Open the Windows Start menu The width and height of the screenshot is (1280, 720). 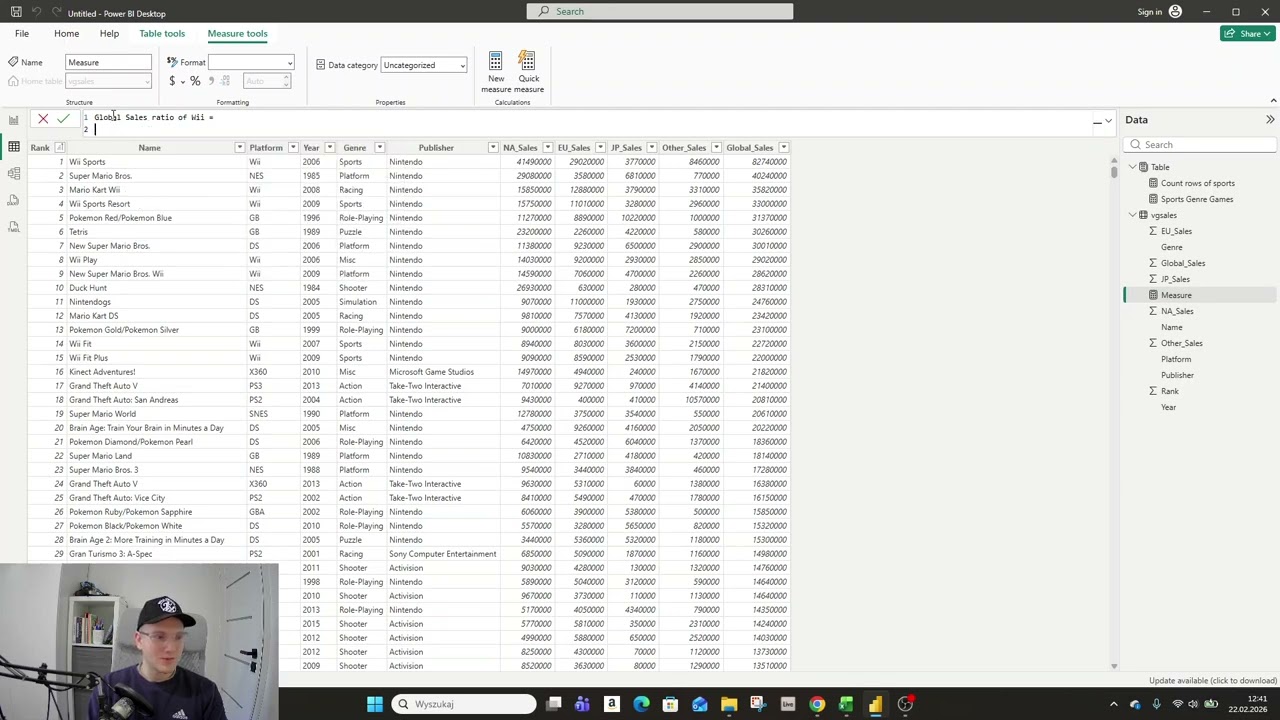click(x=374, y=704)
